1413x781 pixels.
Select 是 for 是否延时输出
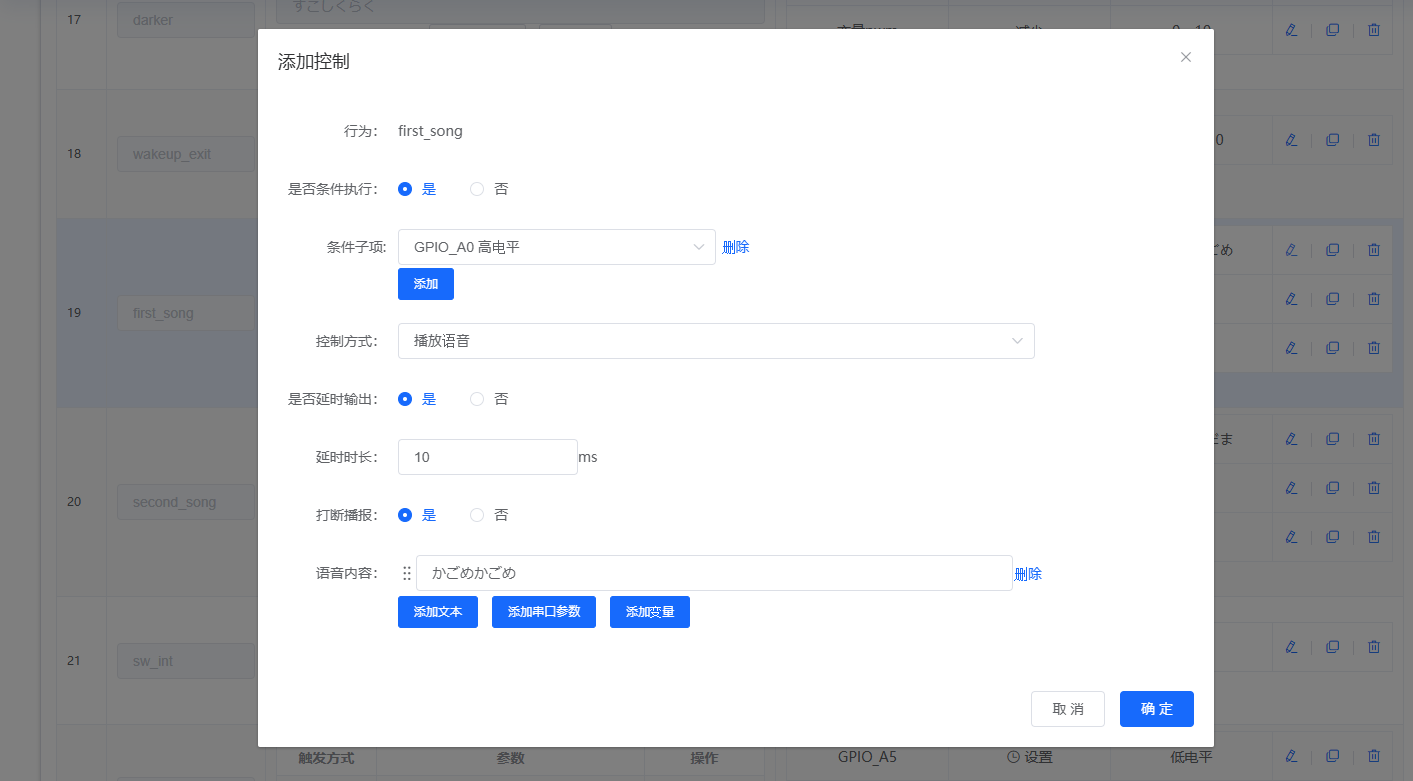405,399
